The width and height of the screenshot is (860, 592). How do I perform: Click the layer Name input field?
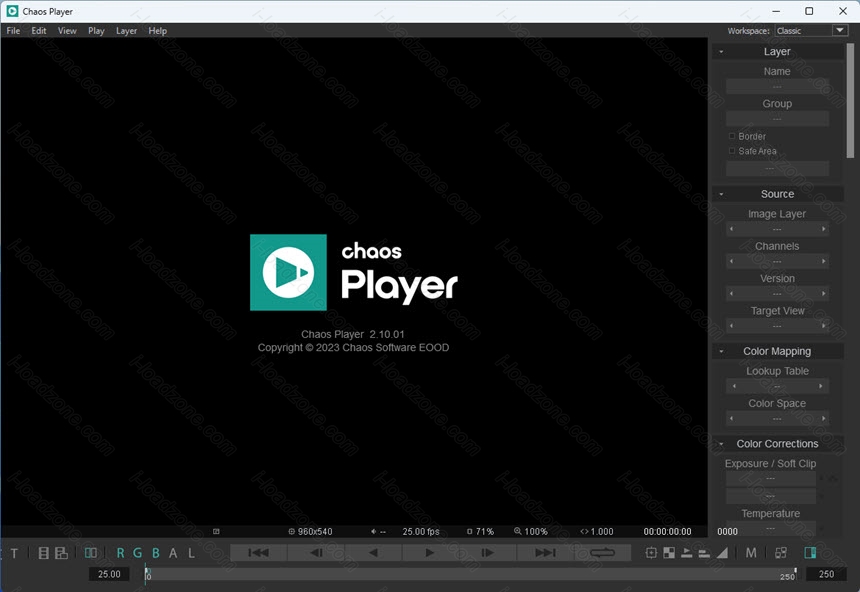777,87
